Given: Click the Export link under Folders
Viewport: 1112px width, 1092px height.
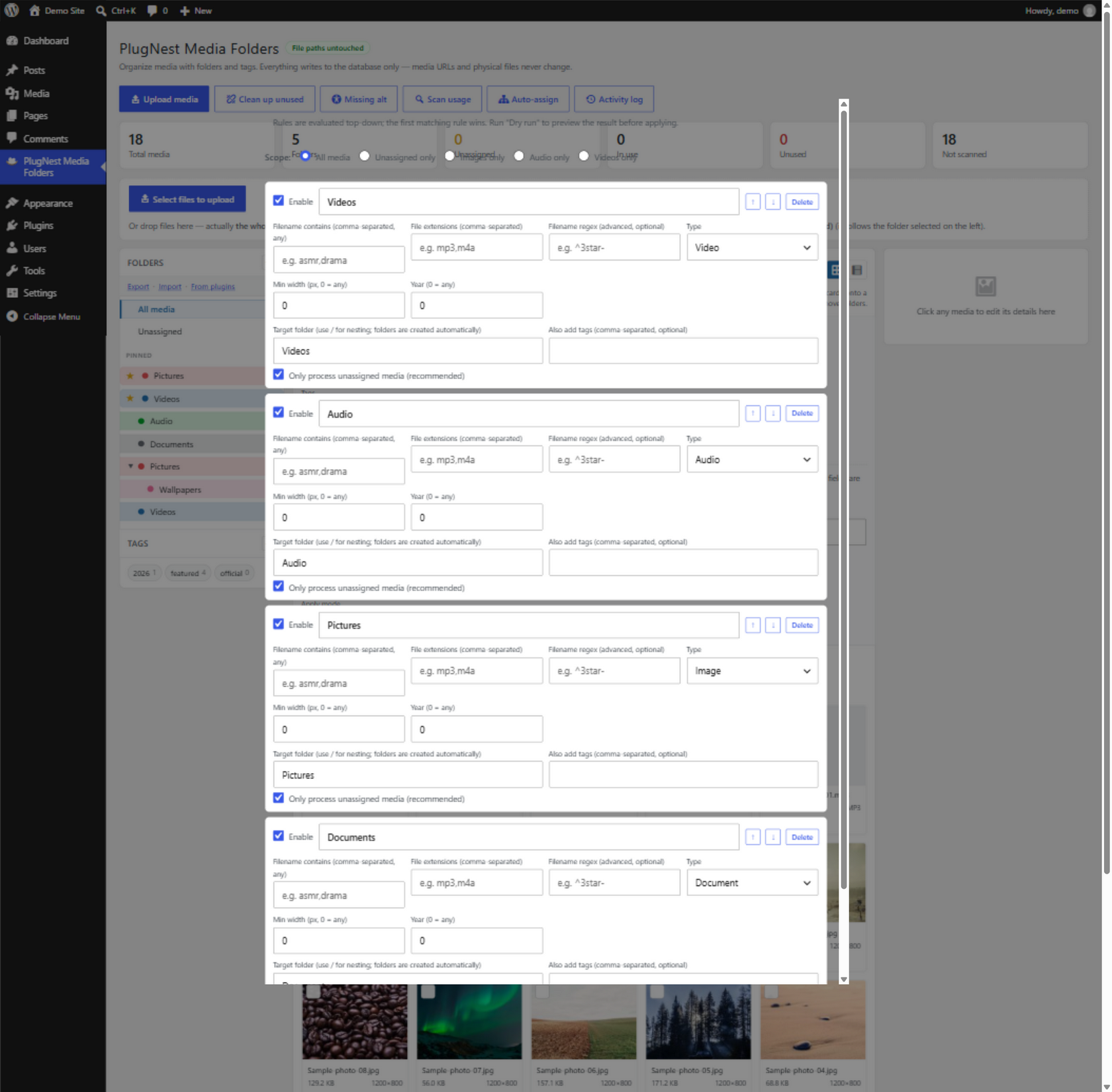Looking at the screenshot, I should point(138,287).
